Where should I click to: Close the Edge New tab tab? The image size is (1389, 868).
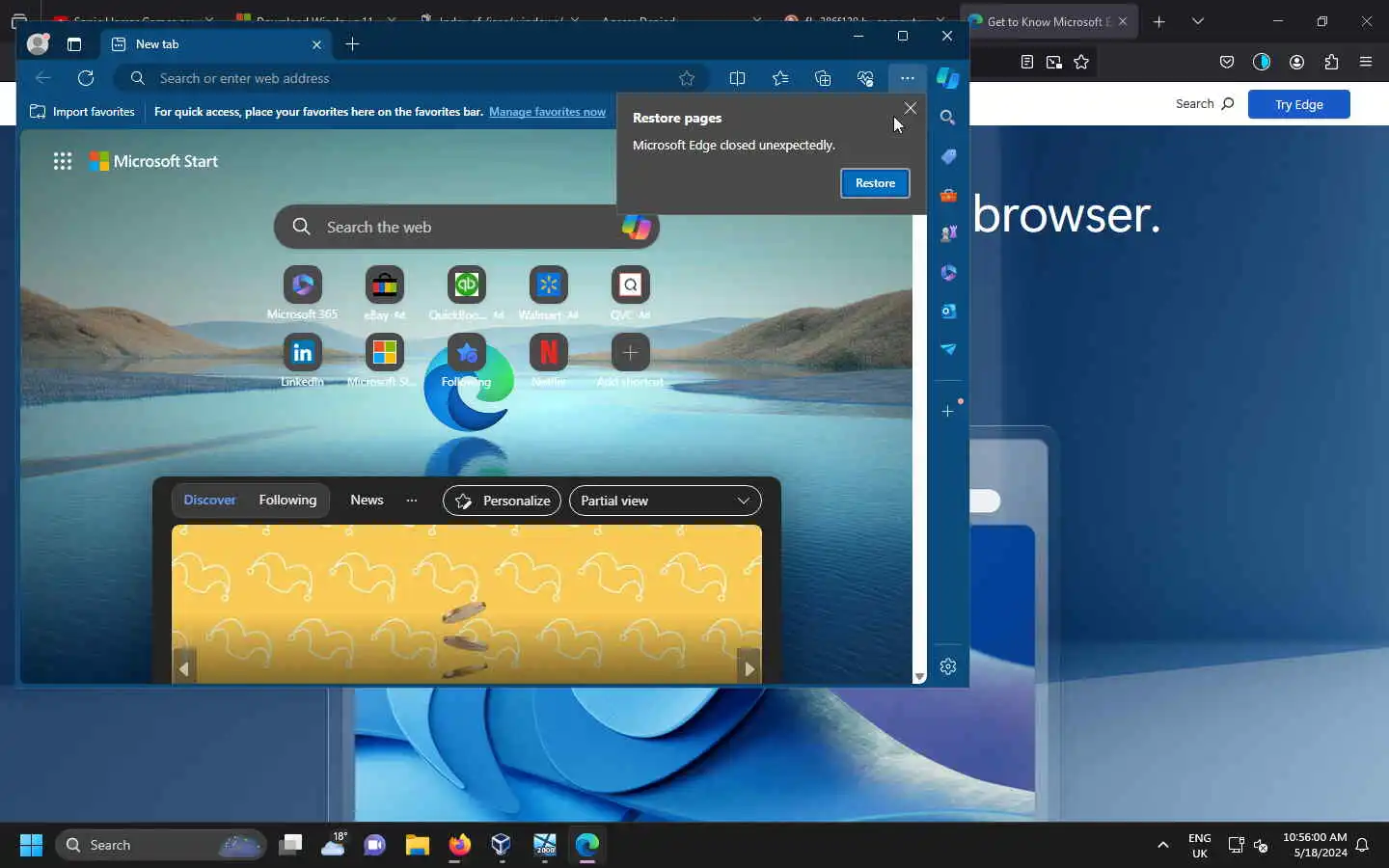(x=316, y=44)
